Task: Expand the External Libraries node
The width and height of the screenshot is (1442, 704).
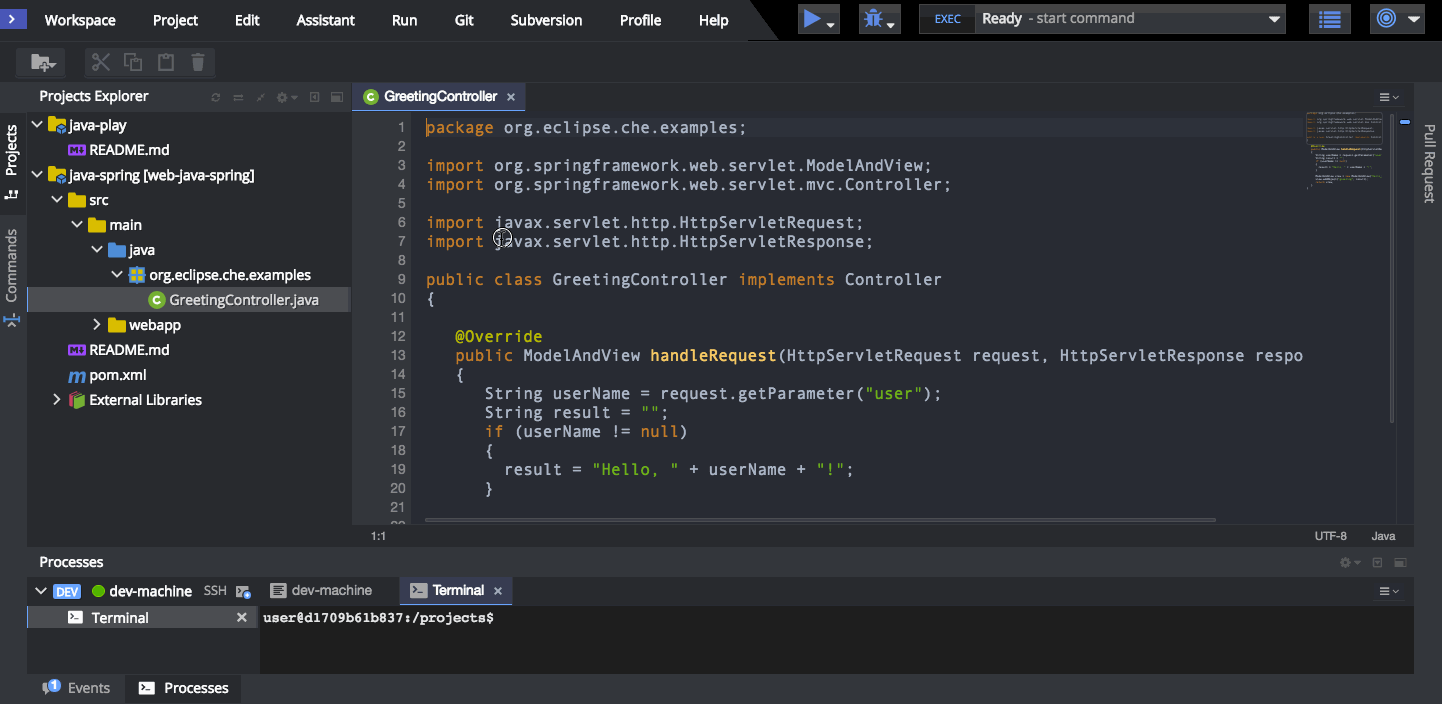Action: [58, 399]
